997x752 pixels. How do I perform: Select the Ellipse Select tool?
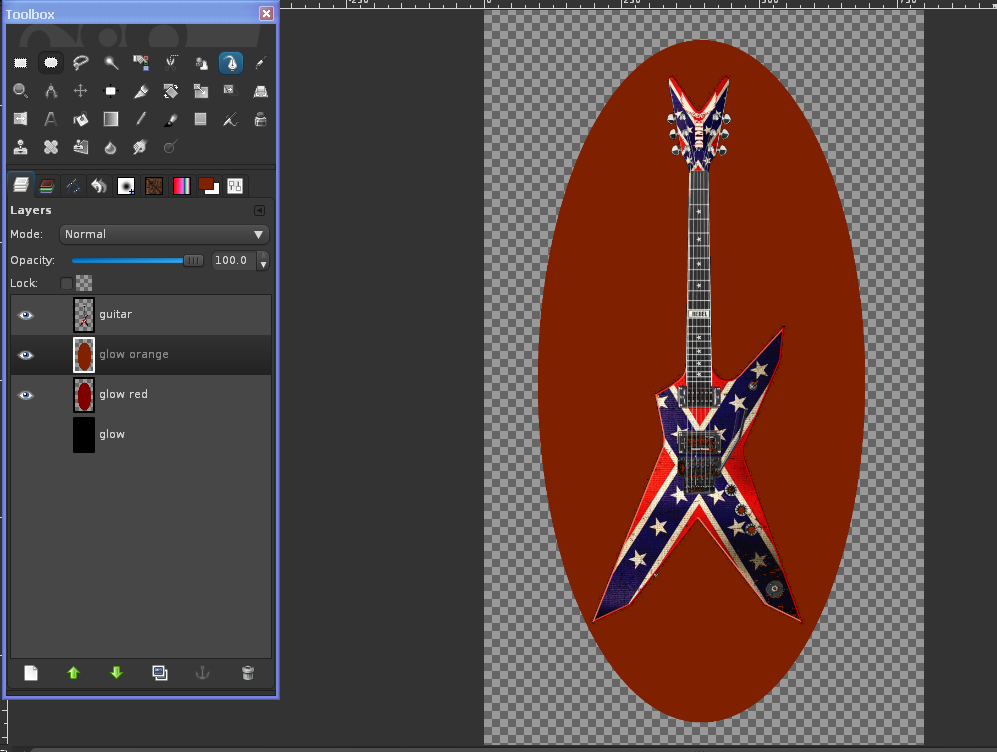pos(50,62)
